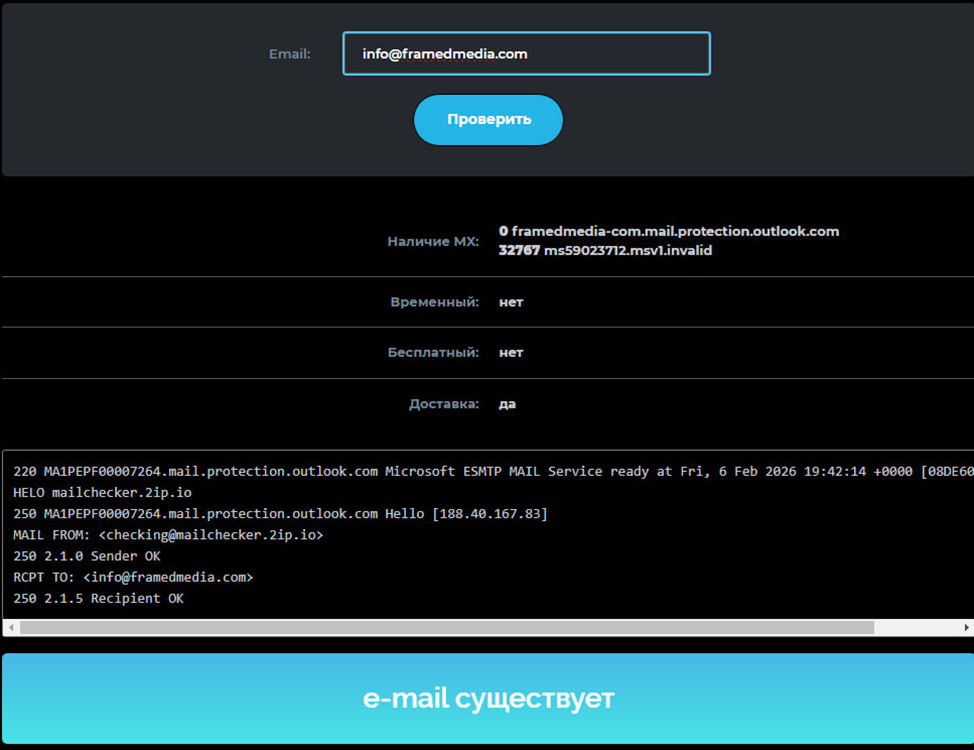The height and width of the screenshot is (750, 974).
Task: Click the log line '250 2.1.5 Recipient OK'
Action: (98, 598)
